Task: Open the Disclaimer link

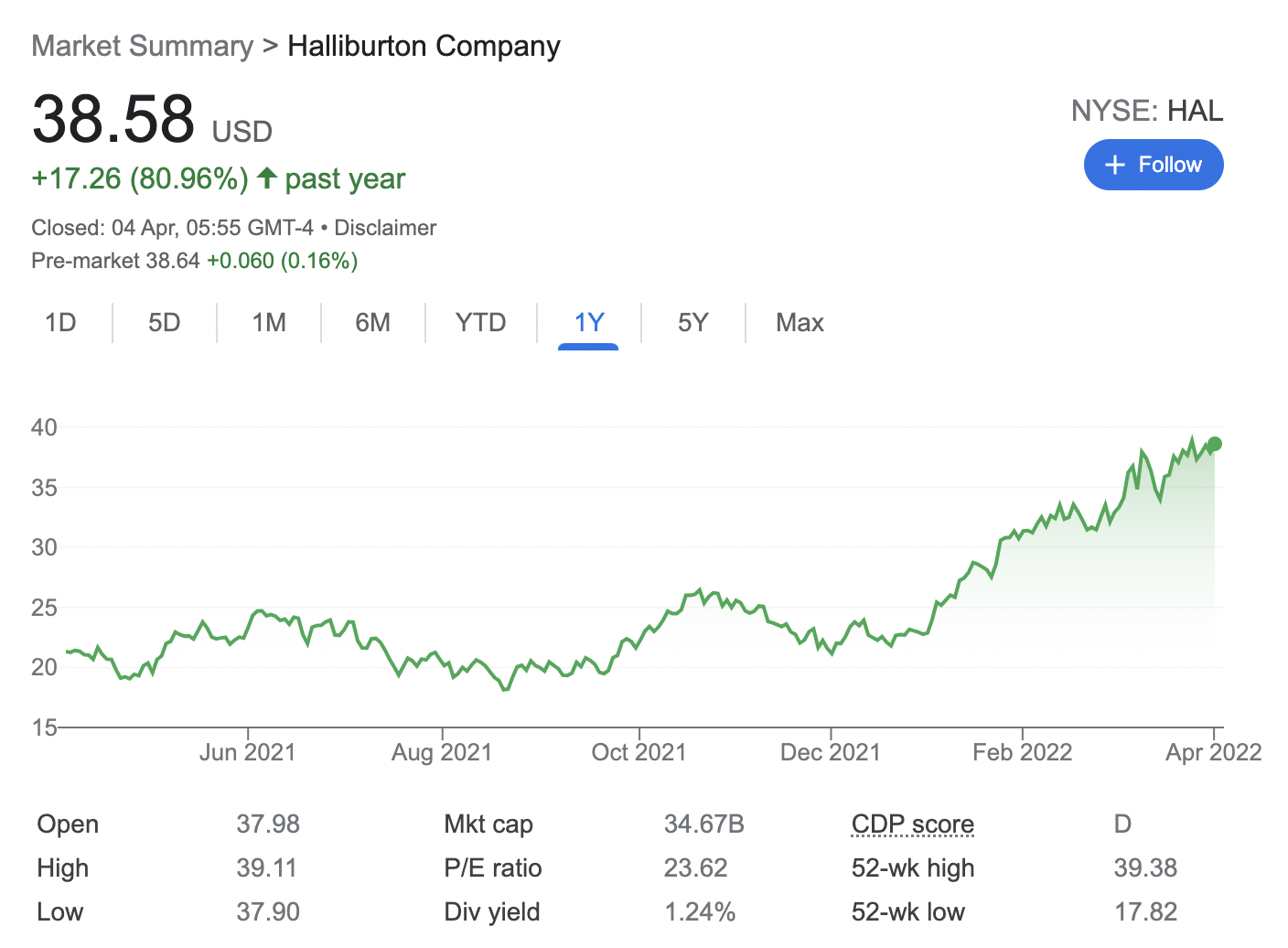Action: click(384, 227)
